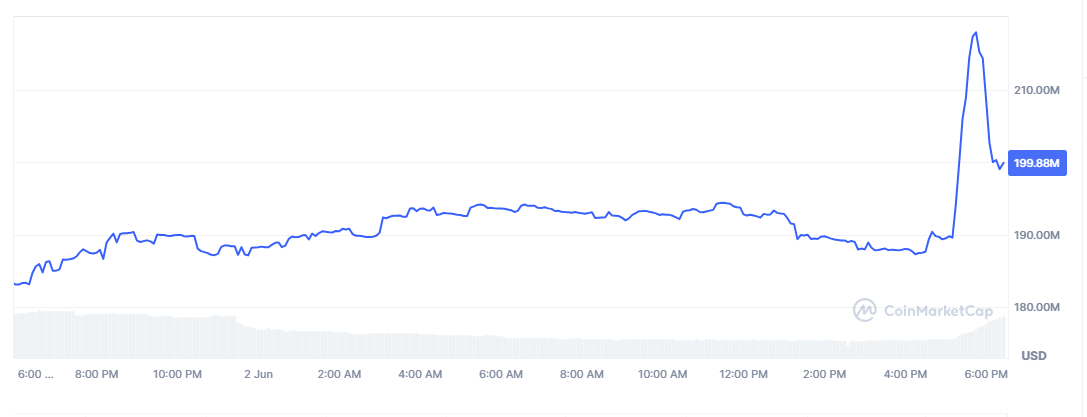This screenshot has width=1087, height=417.
Task: Select the 10:00 AM time marker
Action: [663, 374]
